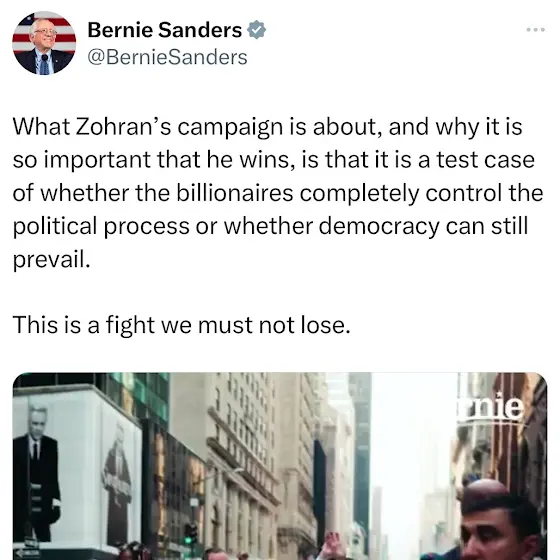Image resolution: width=560 pixels, height=560 pixels.
Task: Click the one-way arrow street sign in video
Action: (27, 554)
